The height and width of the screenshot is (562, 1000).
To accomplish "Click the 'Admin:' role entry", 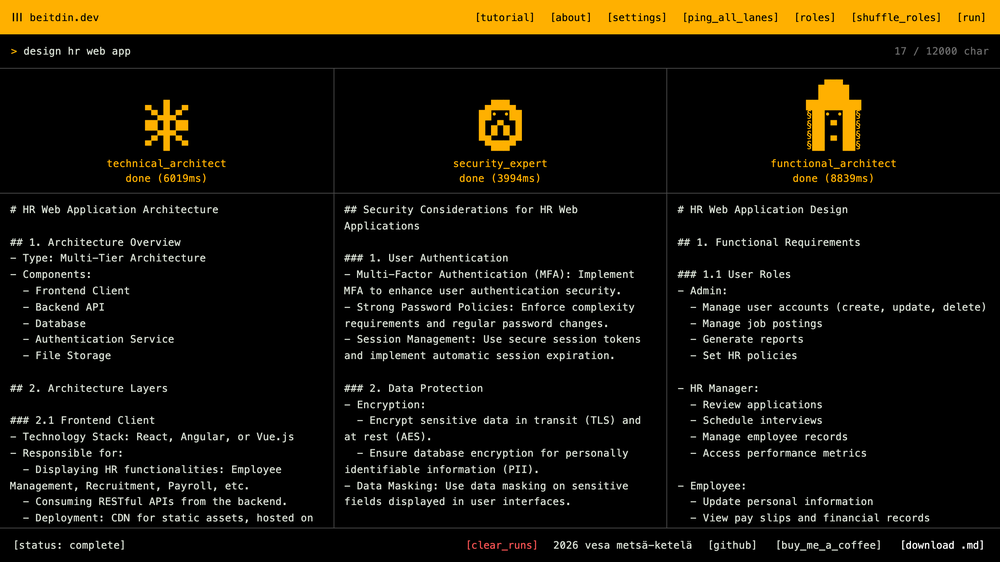I will [709, 290].
